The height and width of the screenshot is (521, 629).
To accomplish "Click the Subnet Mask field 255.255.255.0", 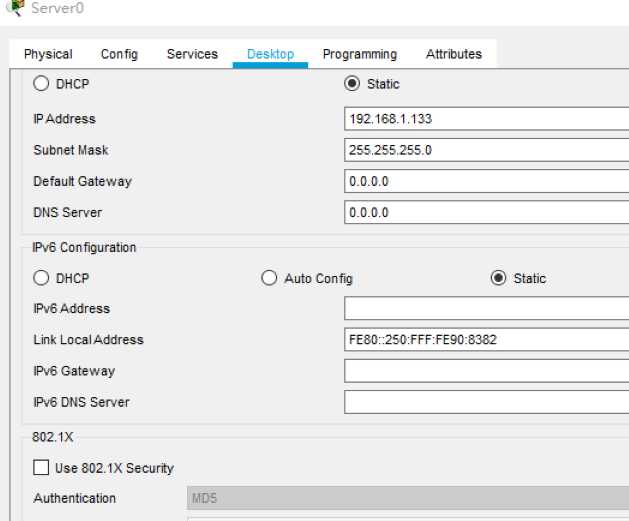I will [486, 150].
